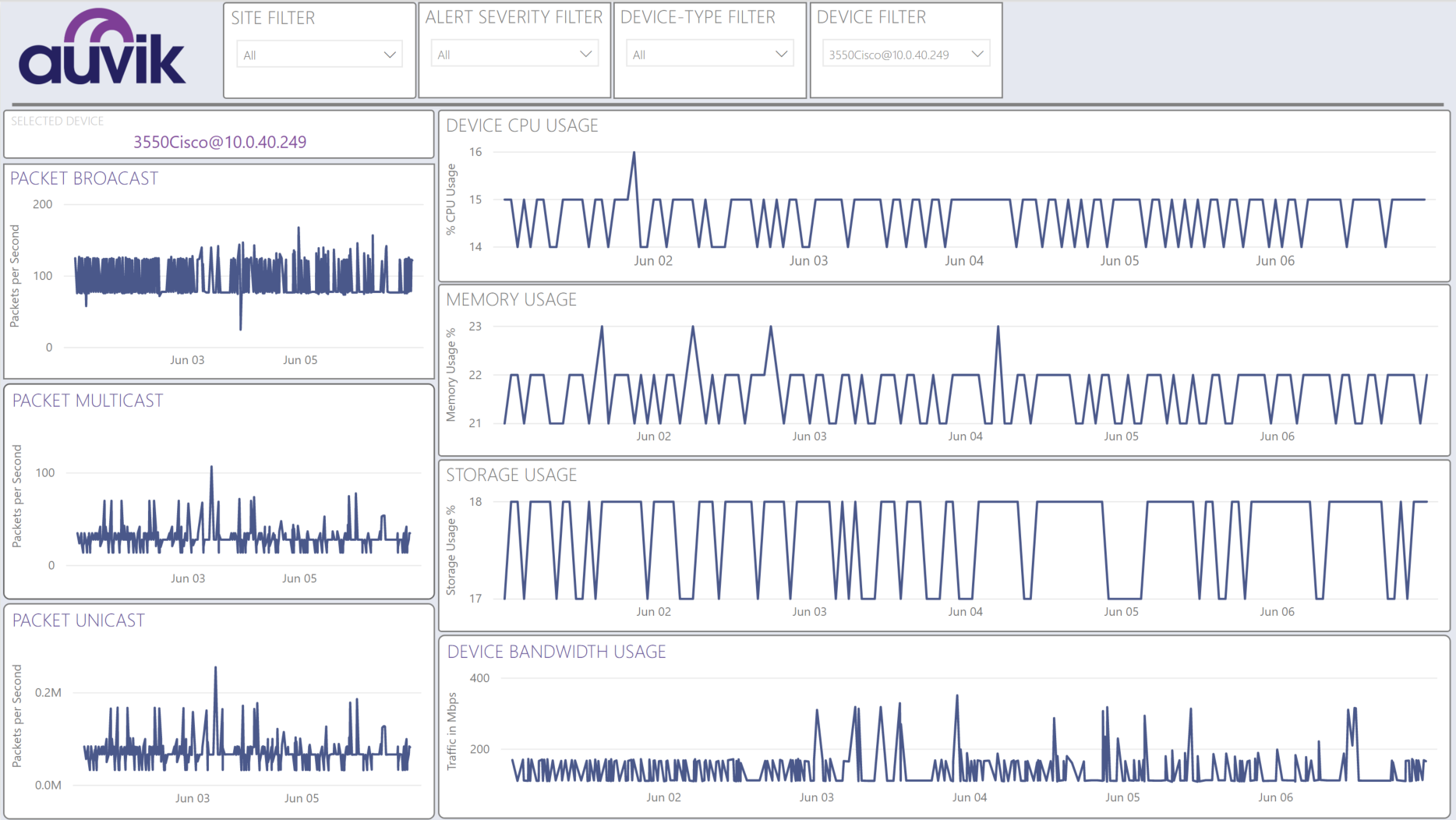Click Jun 03 label on Packet Multicast chart
This screenshot has width=1456, height=820.
tap(188, 578)
